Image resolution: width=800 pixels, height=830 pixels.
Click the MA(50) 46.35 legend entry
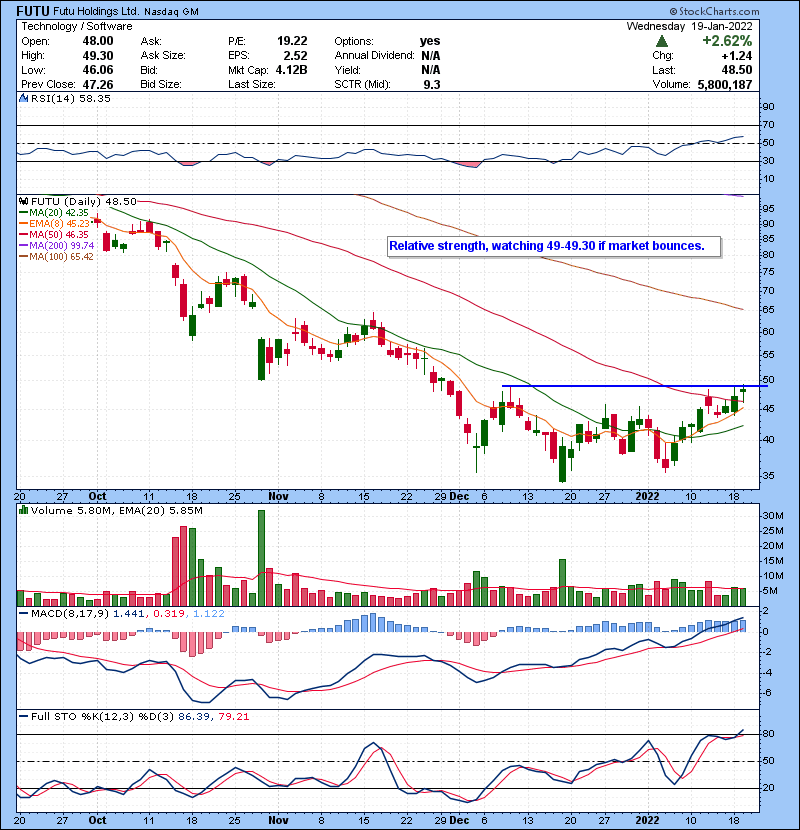pyautogui.click(x=59, y=234)
